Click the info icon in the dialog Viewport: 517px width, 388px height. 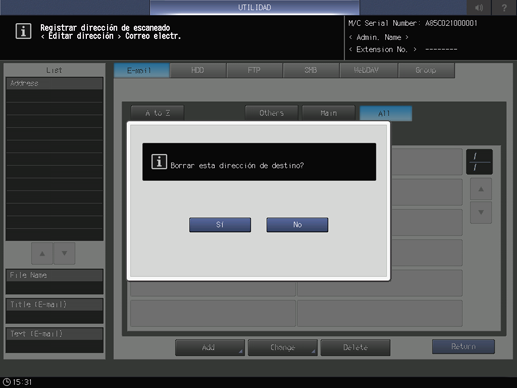click(x=159, y=162)
